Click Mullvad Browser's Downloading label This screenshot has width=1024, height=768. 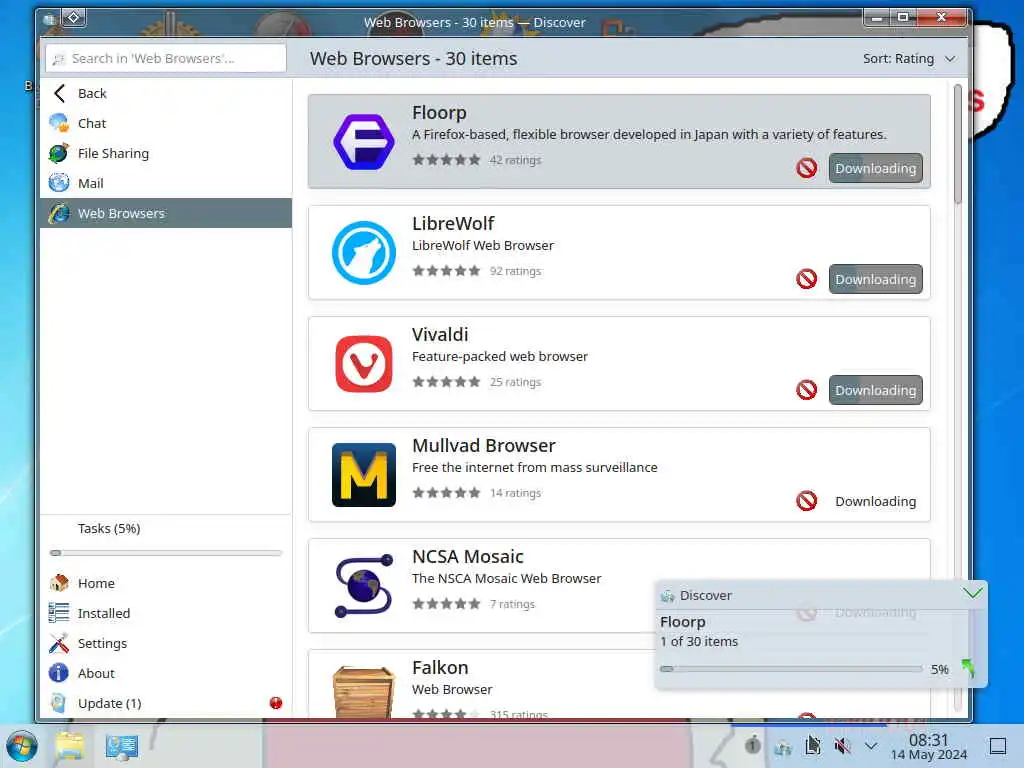[875, 502]
